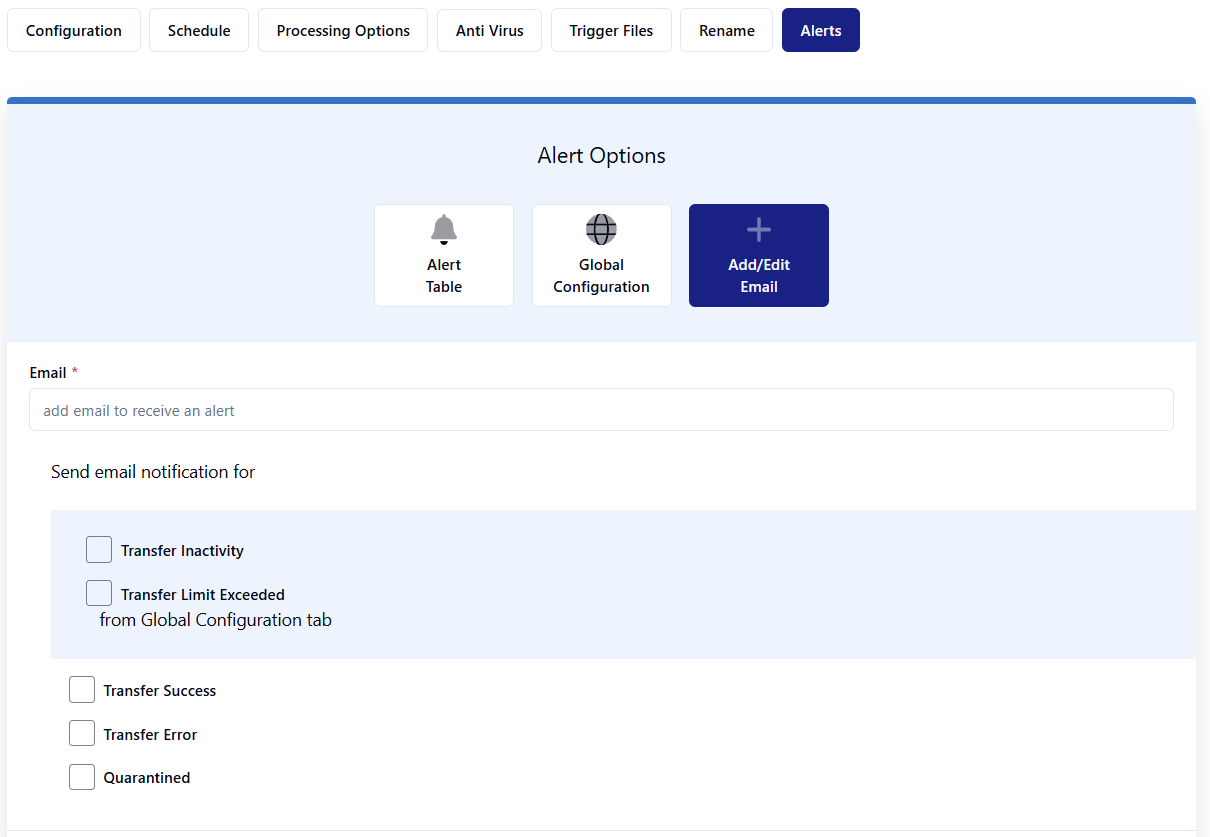Select the Trigger Files tab
Image resolution: width=1210 pixels, height=837 pixels.
coord(611,31)
